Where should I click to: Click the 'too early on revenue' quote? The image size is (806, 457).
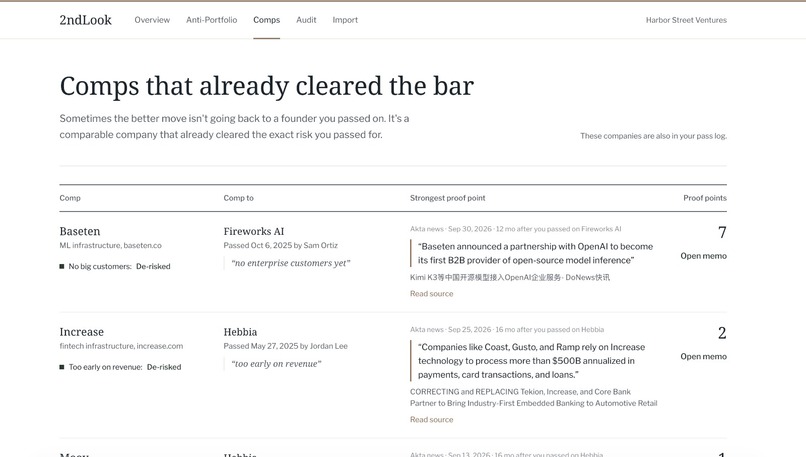point(276,364)
